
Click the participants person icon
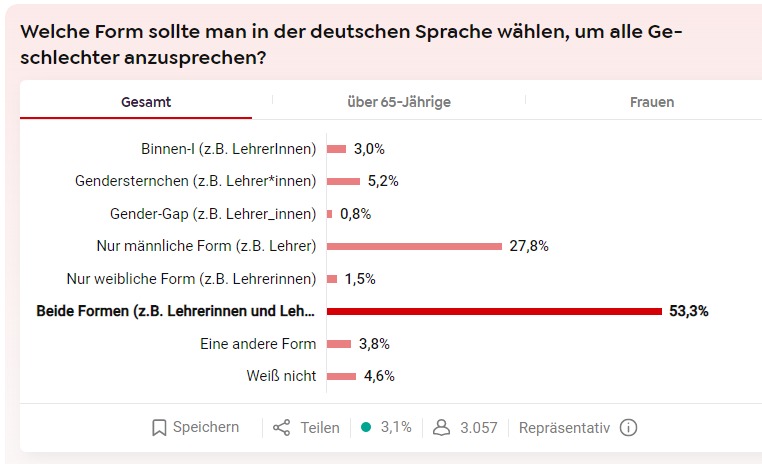441,427
